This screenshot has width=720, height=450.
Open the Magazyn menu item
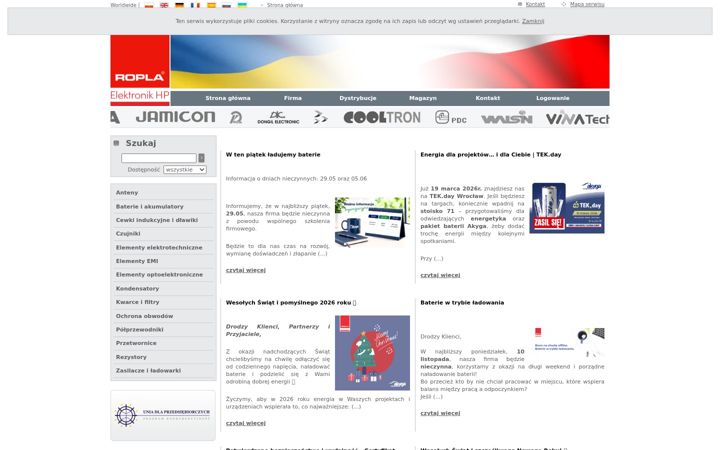click(x=423, y=98)
